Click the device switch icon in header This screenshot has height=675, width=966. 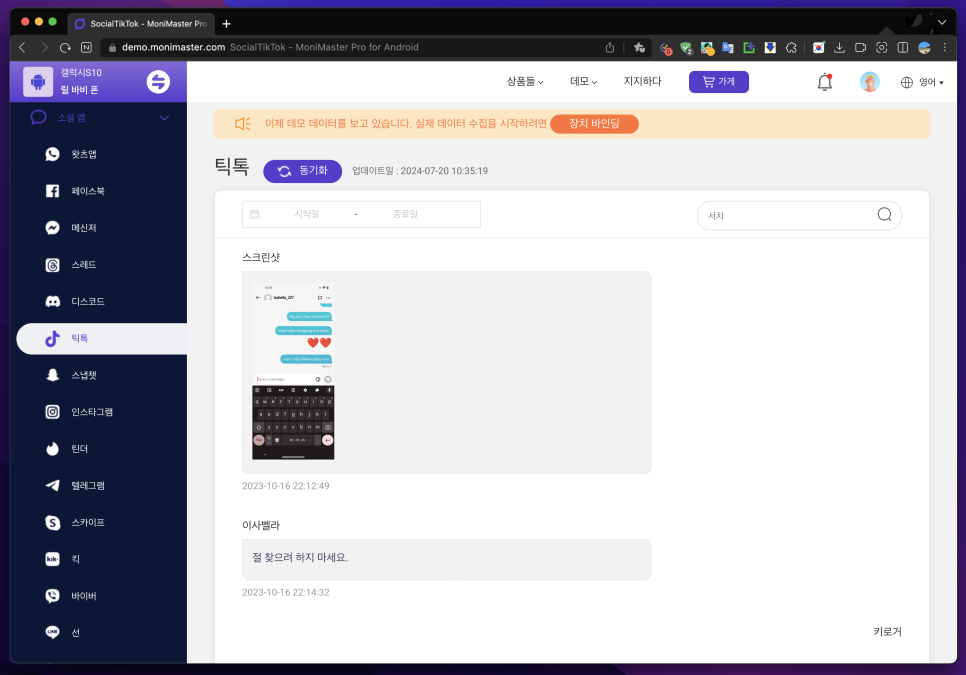coord(158,81)
